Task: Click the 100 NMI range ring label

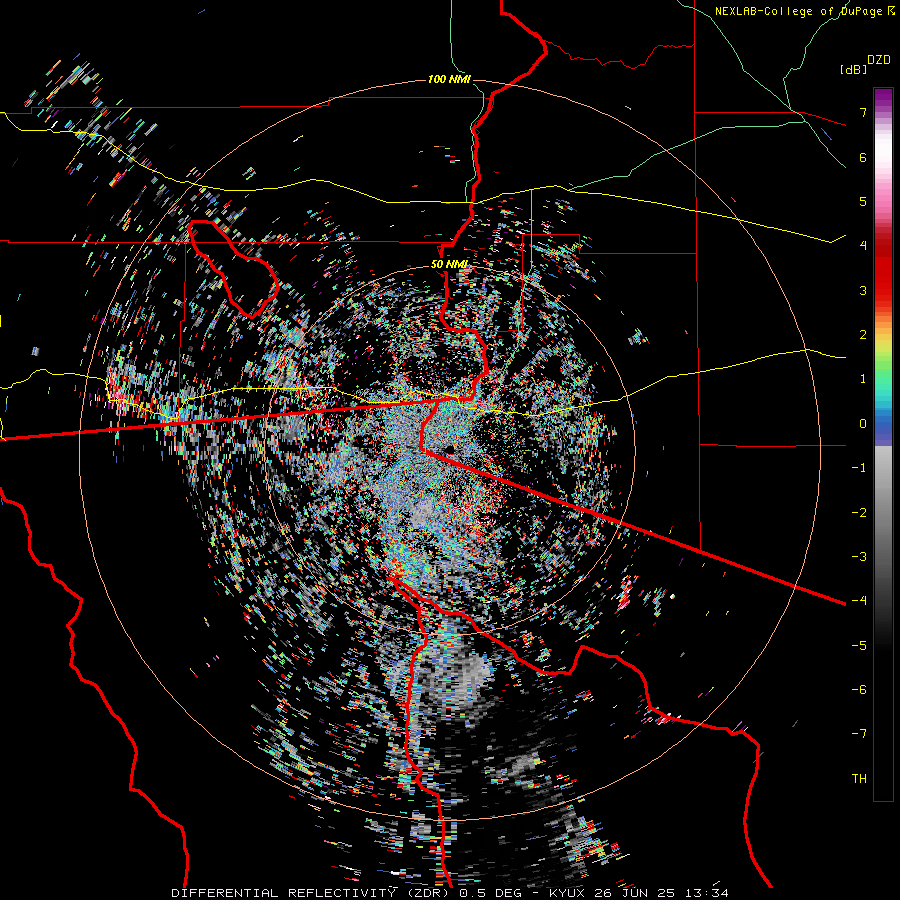Action: coord(449,79)
